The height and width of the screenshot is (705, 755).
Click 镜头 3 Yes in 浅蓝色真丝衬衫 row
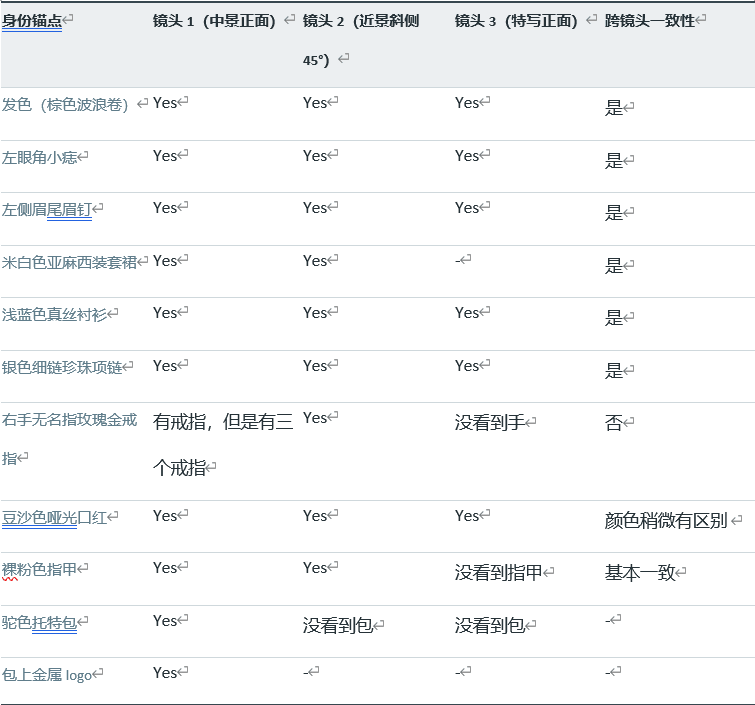pyautogui.click(x=467, y=313)
